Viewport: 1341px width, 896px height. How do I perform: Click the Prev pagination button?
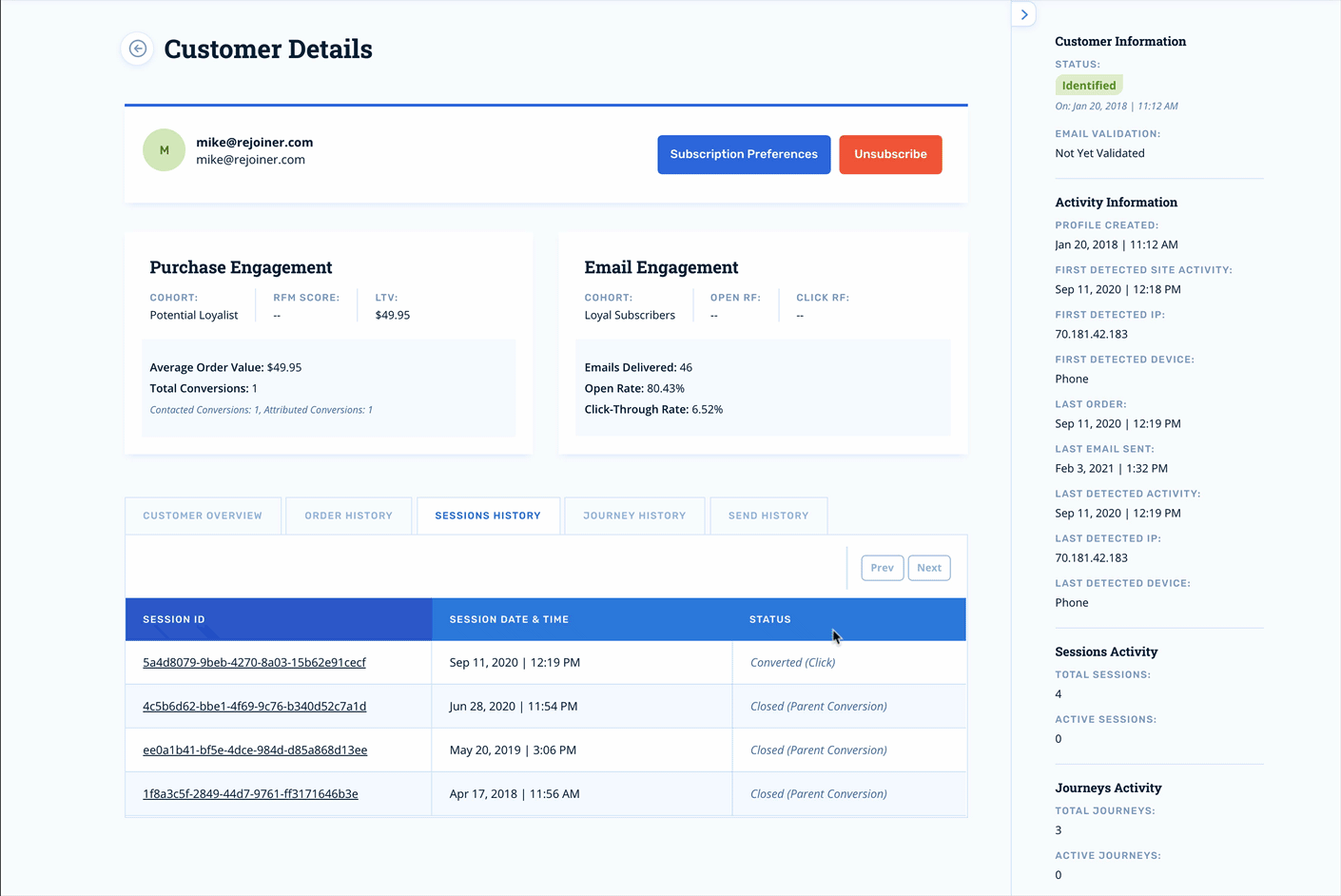click(883, 568)
